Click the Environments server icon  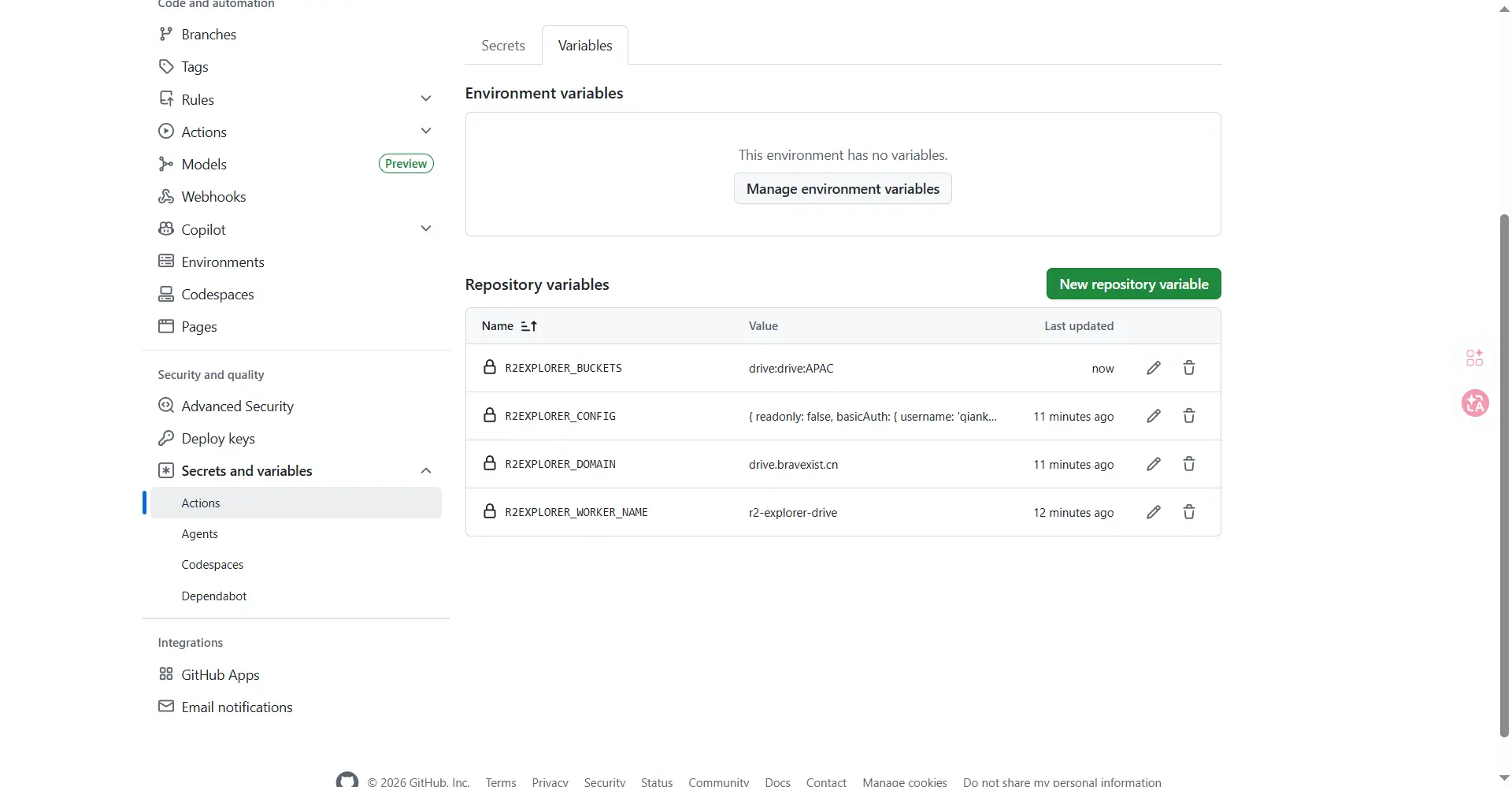point(165,261)
